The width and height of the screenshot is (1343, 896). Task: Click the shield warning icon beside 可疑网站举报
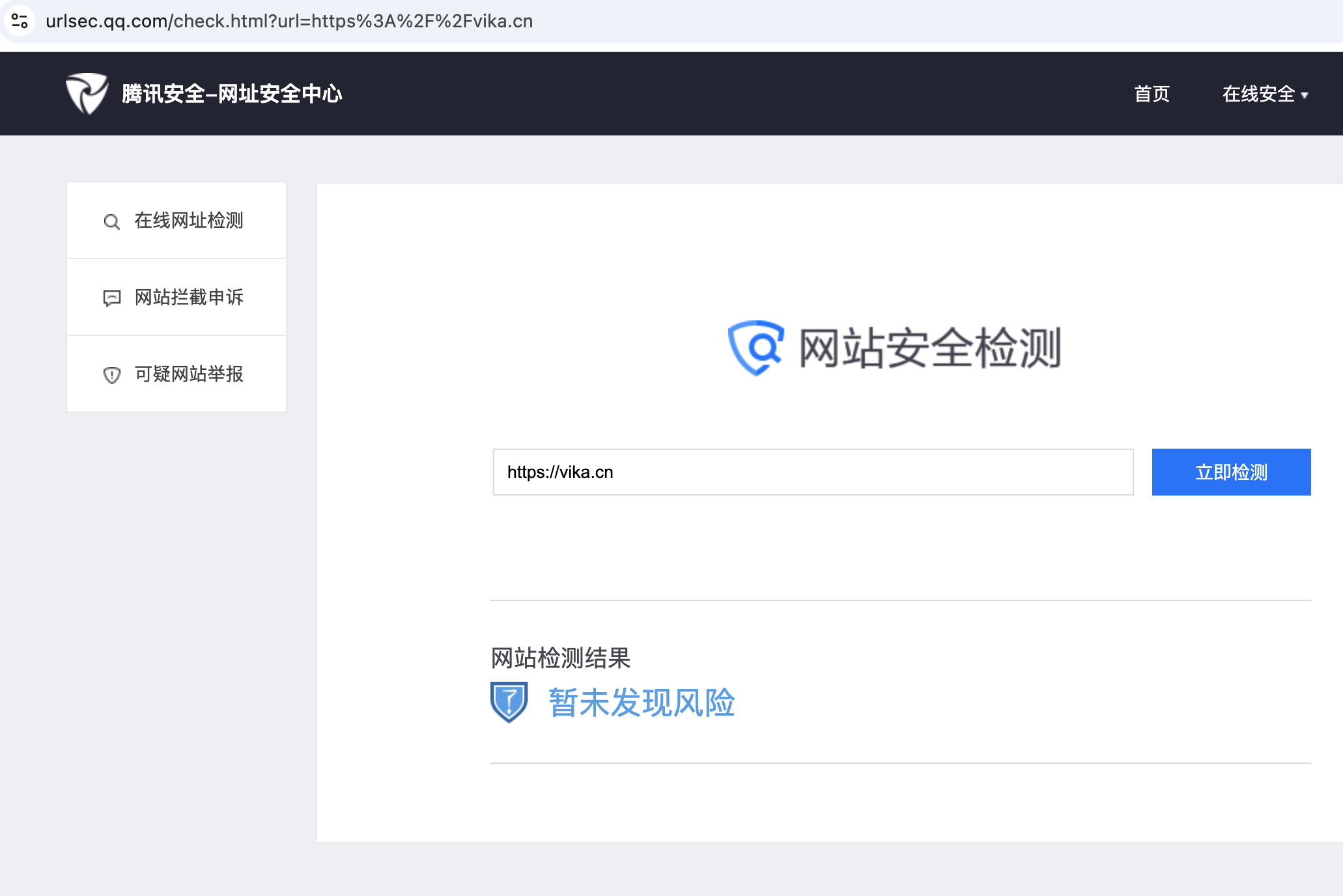pyautogui.click(x=111, y=375)
